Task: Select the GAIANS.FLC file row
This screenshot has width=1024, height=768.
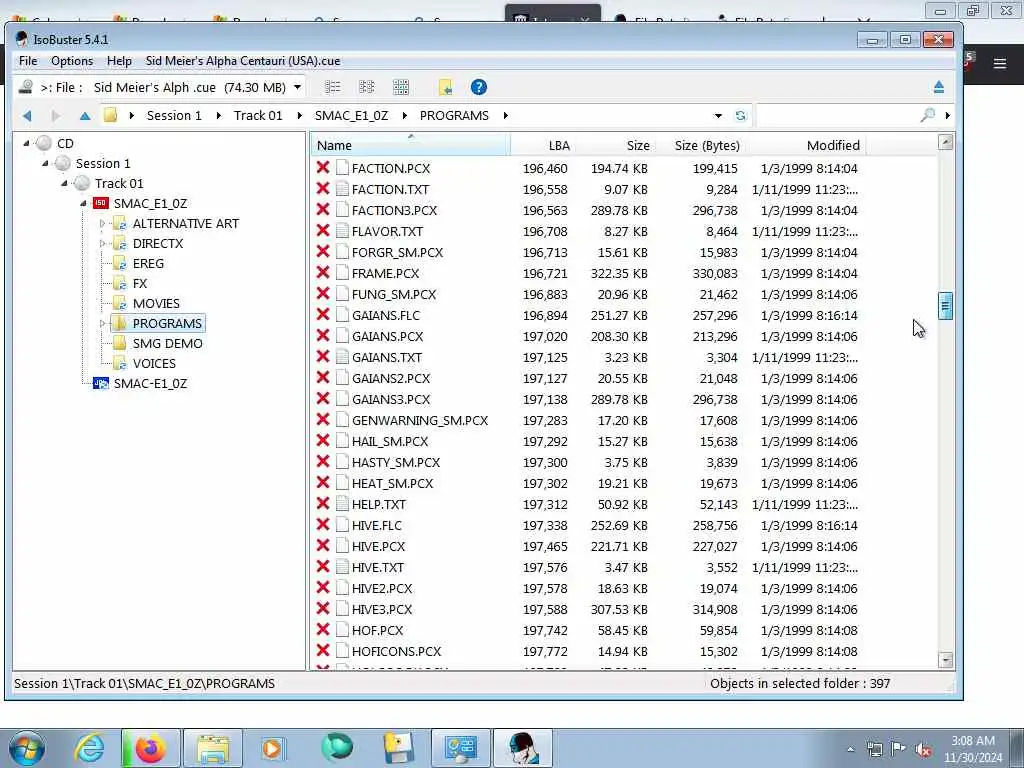Action: (x=590, y=315)
